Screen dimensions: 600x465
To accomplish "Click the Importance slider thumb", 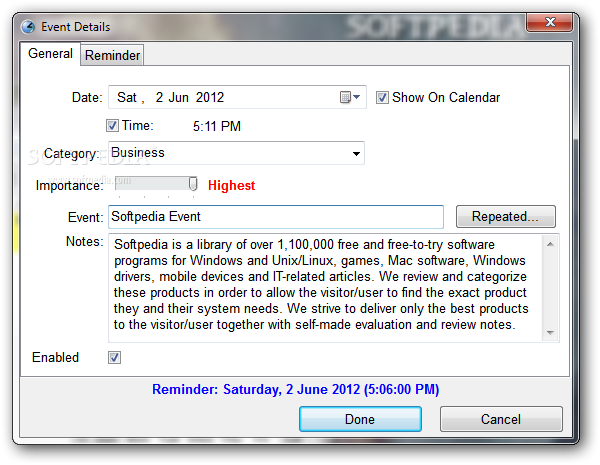I will click(x=193, y=184).
